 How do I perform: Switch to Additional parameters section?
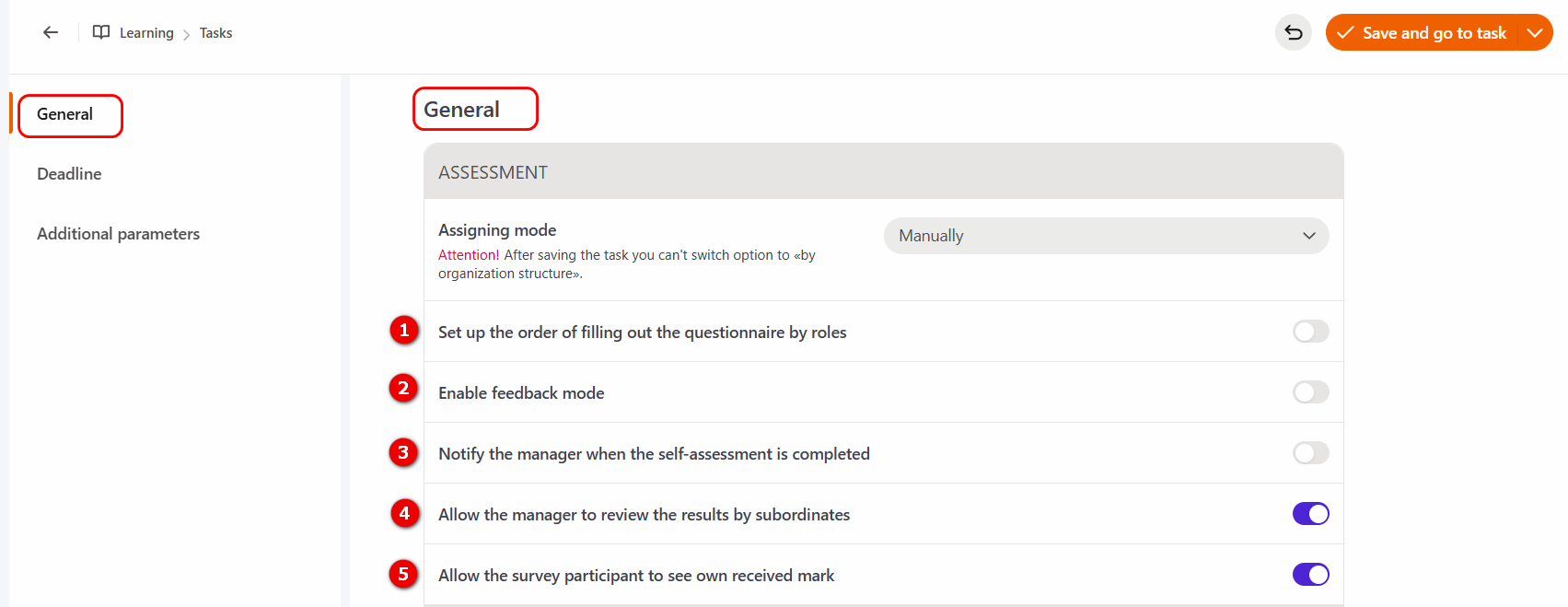click(x=118, y=234)
